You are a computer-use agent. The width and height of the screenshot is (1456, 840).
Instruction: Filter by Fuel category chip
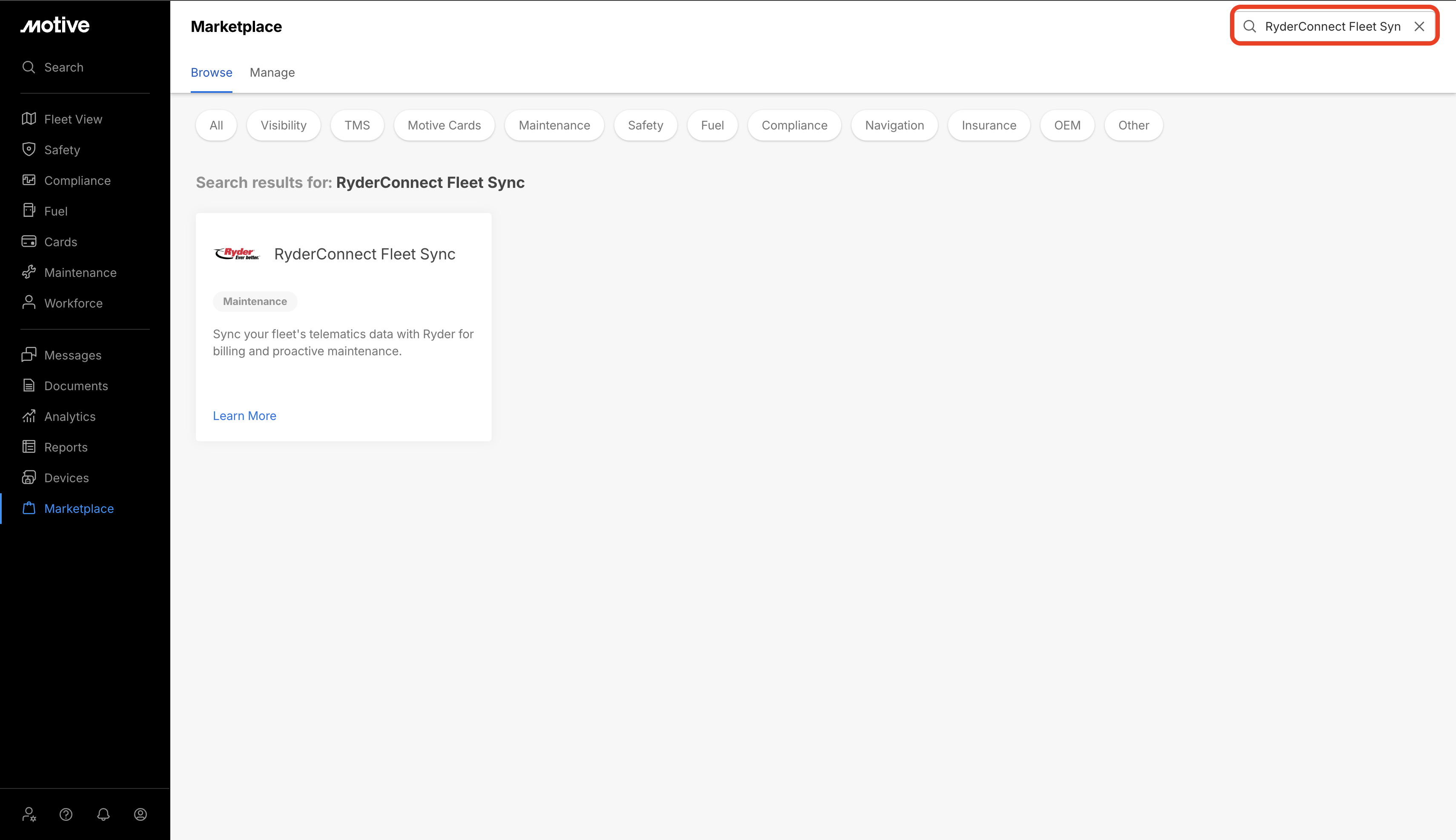pos(713,125)
